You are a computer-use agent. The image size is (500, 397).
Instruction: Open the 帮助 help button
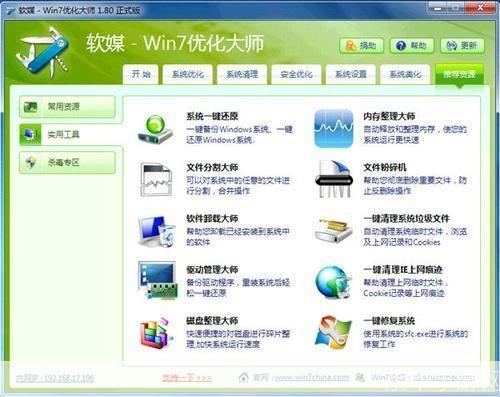tap(412, 46)
